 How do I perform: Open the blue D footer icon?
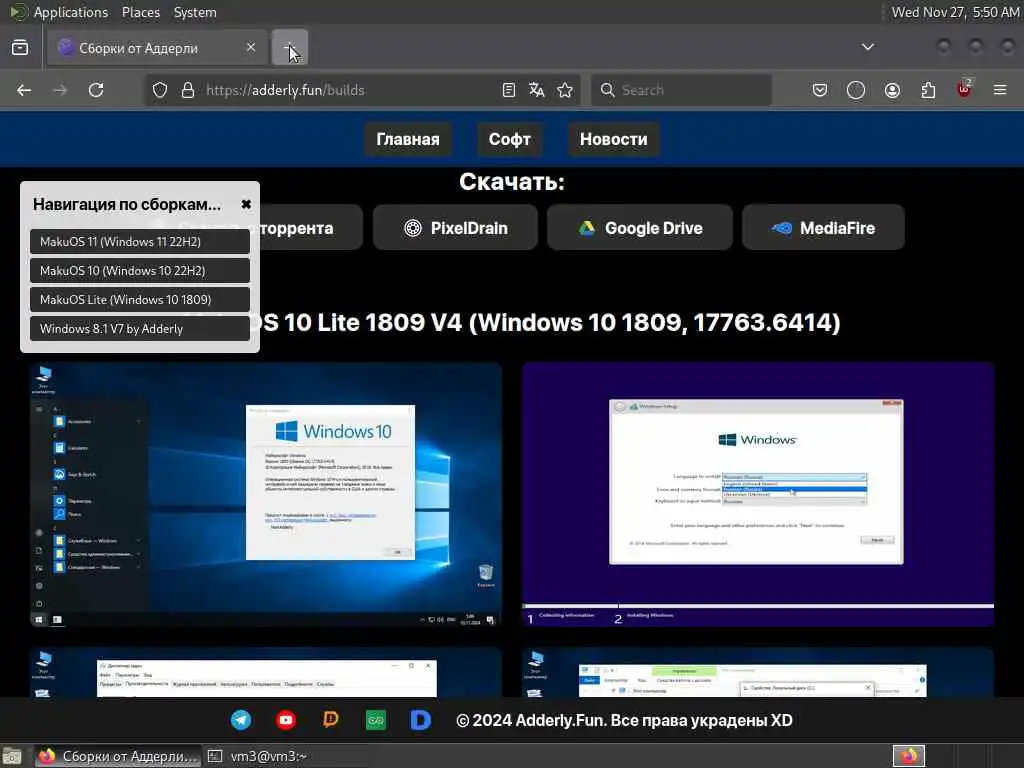[421, 720]
